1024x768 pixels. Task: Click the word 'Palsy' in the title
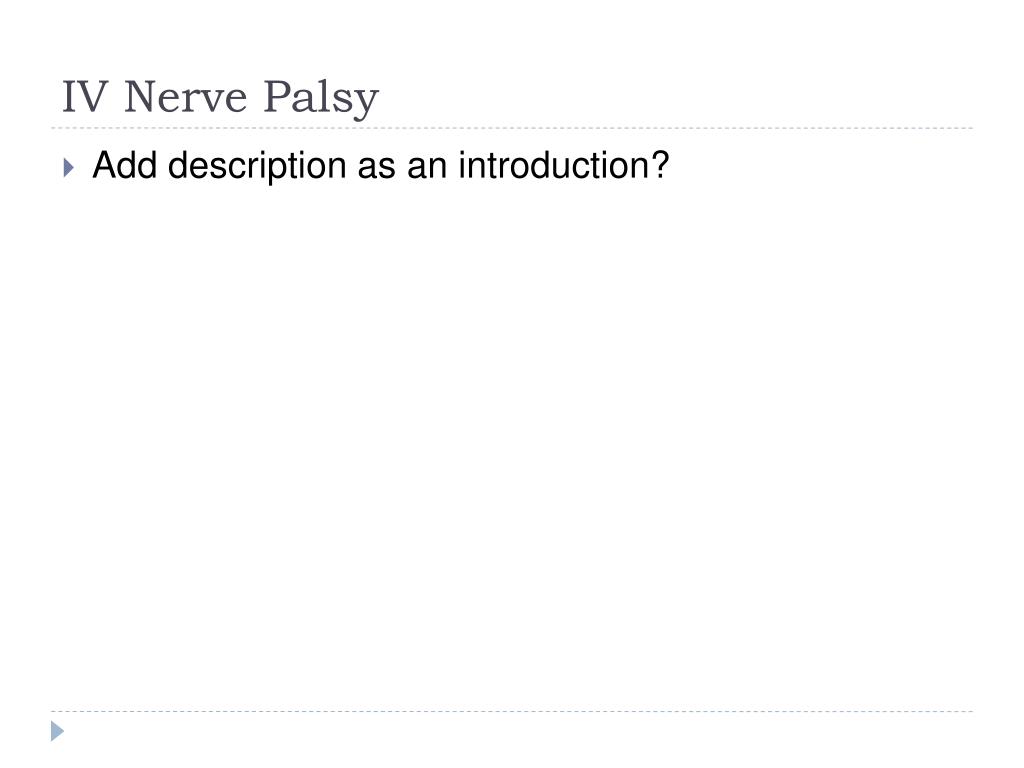click(321, 99)
